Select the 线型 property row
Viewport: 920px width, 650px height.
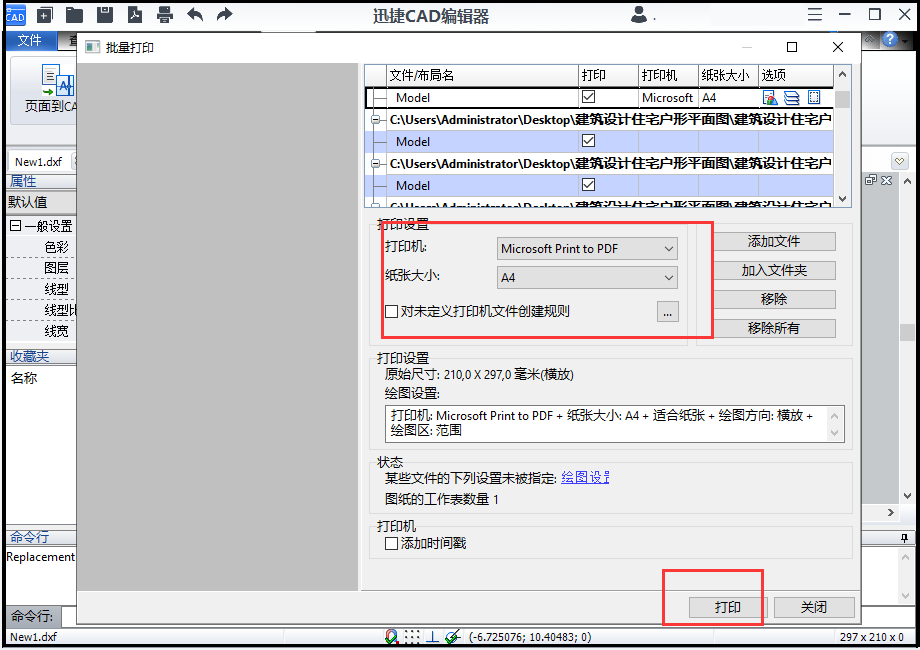(41, 289)
